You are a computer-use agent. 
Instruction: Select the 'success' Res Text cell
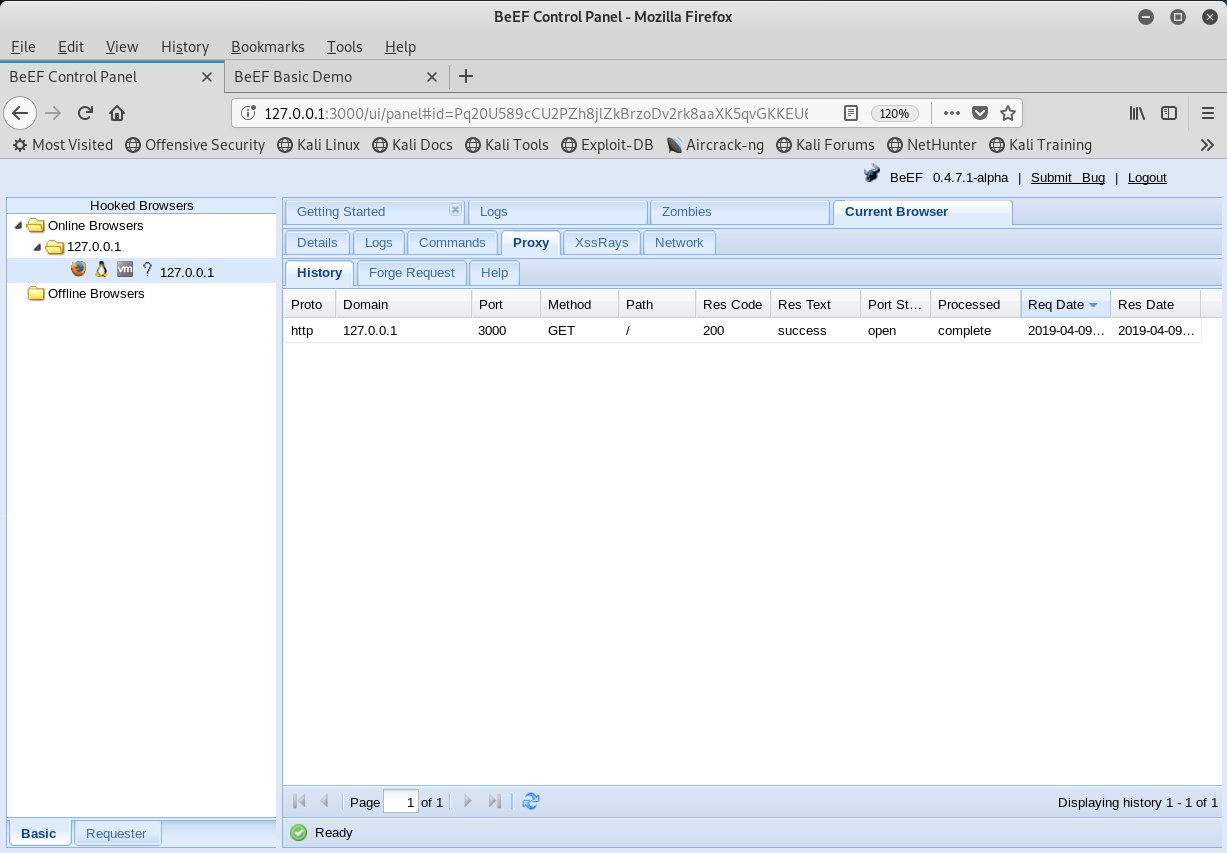pos(815,331)
